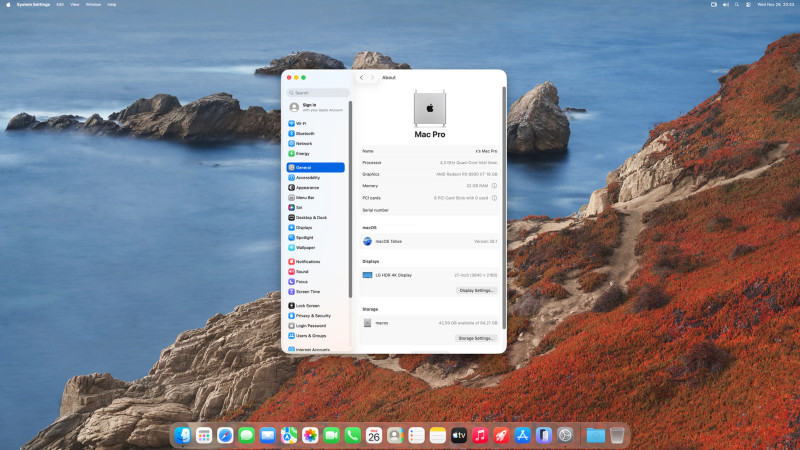Screen dimensions: 800x450
Task: Click the macOS Tahoe version row
Action: click(430, 241)
